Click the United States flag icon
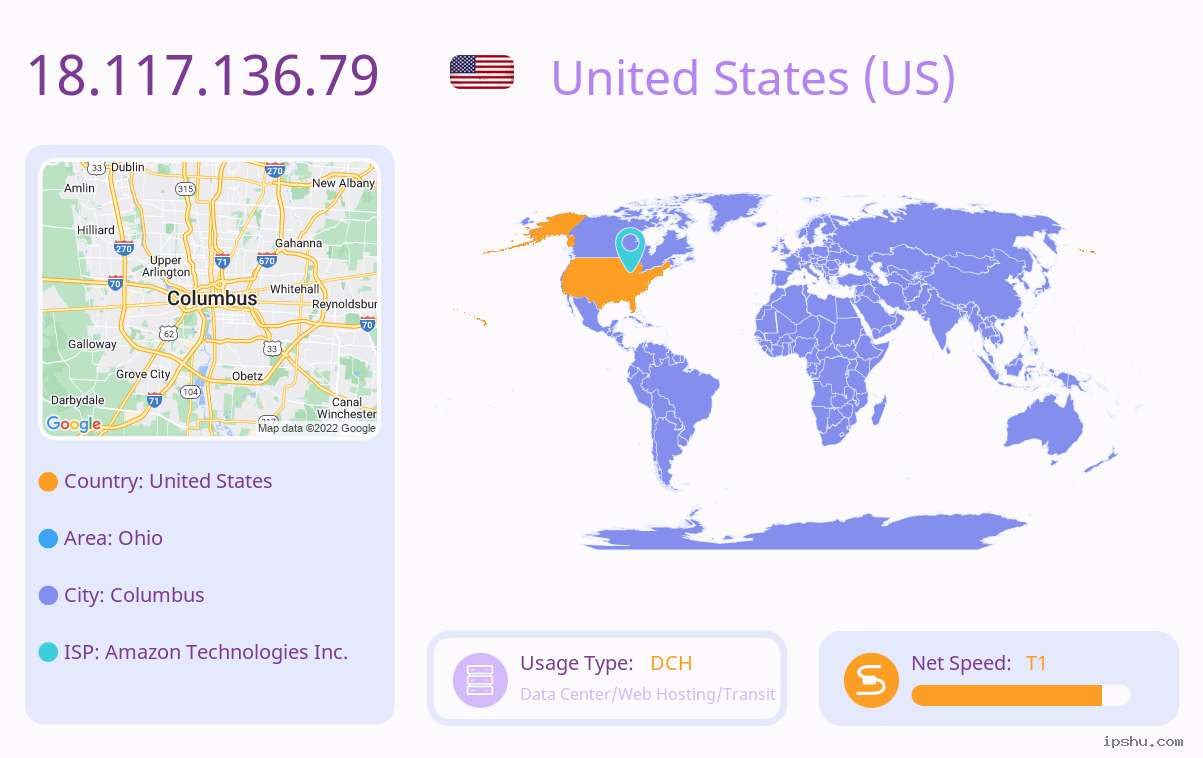 tap(482, 73)
